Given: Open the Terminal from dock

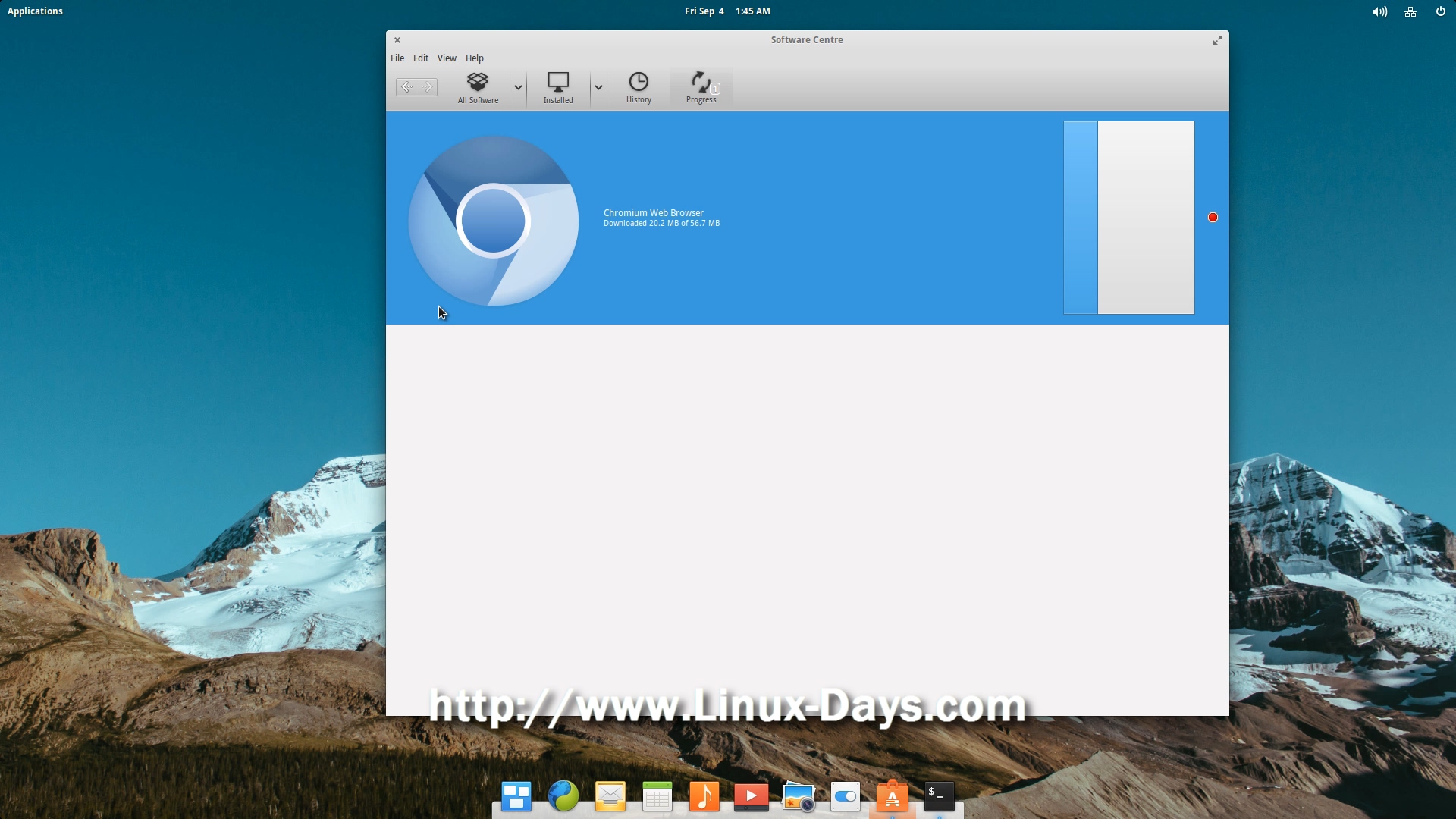Looking at the screenshot, I should click(x=940, y=796).
